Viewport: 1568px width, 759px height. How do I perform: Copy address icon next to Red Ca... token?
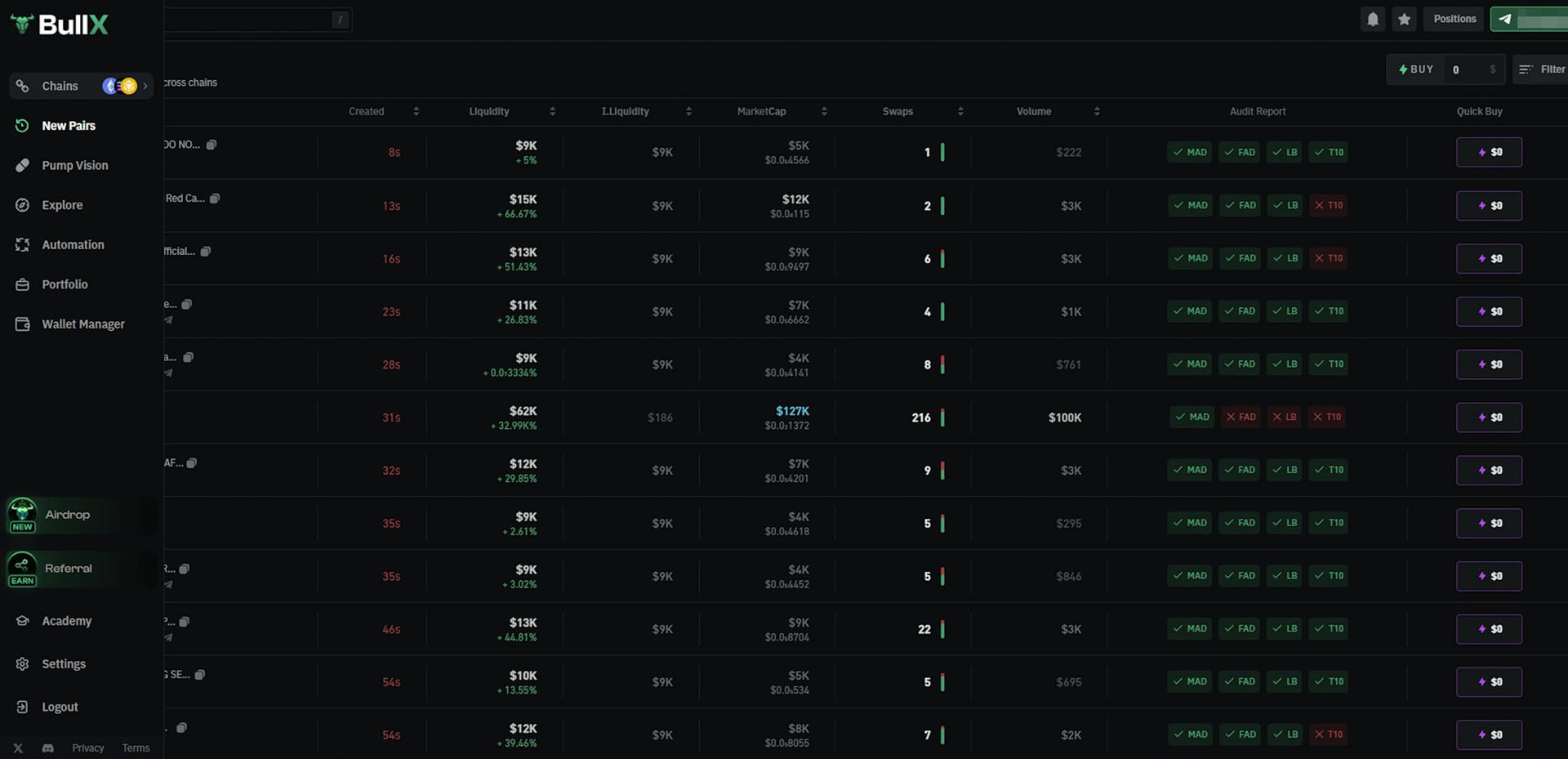pos(215,199)
